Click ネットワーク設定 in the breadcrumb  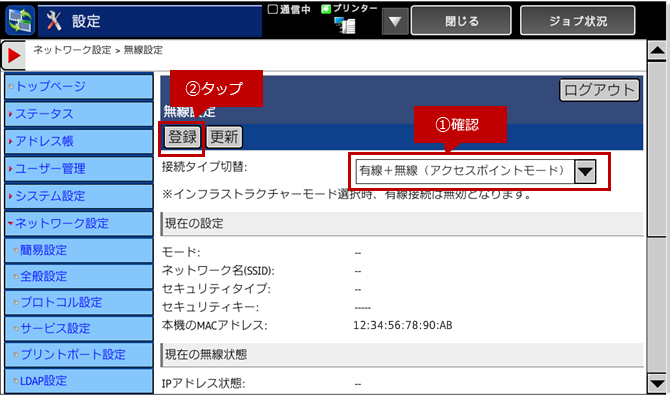pyautogui.click(x=72, y=50)
